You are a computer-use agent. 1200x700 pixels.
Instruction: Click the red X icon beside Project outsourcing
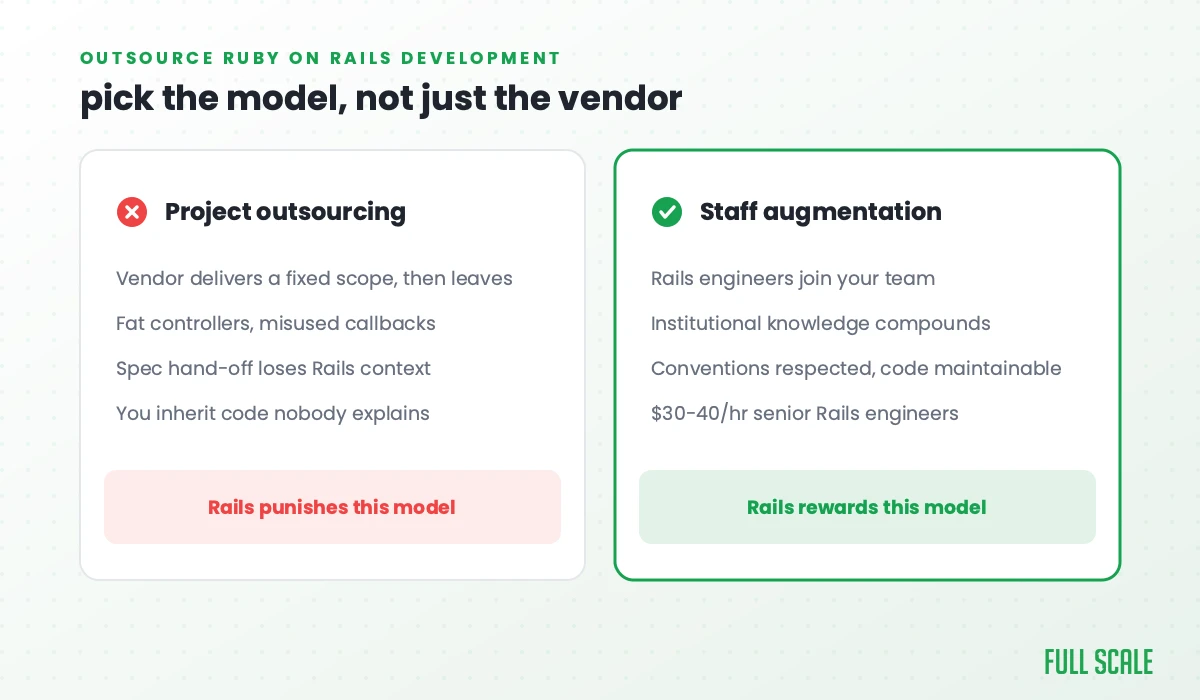(x=132, y=212)
